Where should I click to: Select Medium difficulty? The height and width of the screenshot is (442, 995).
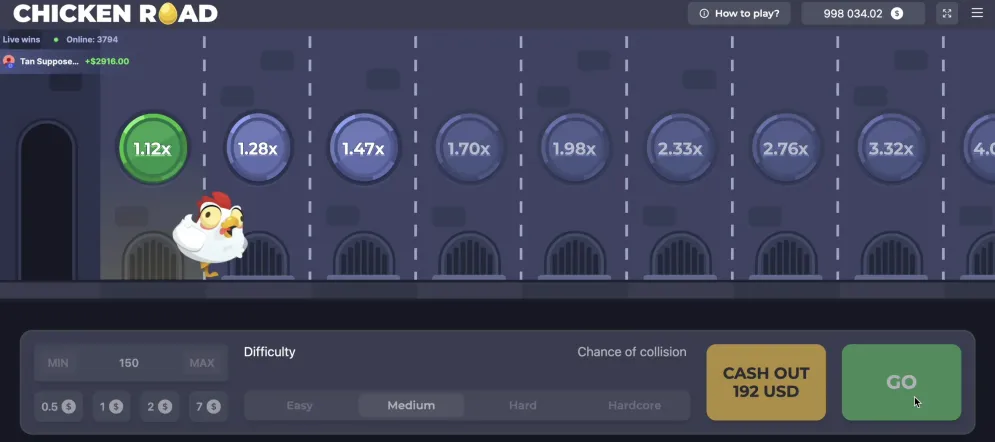pyautogui.click(x=411, y=405)
